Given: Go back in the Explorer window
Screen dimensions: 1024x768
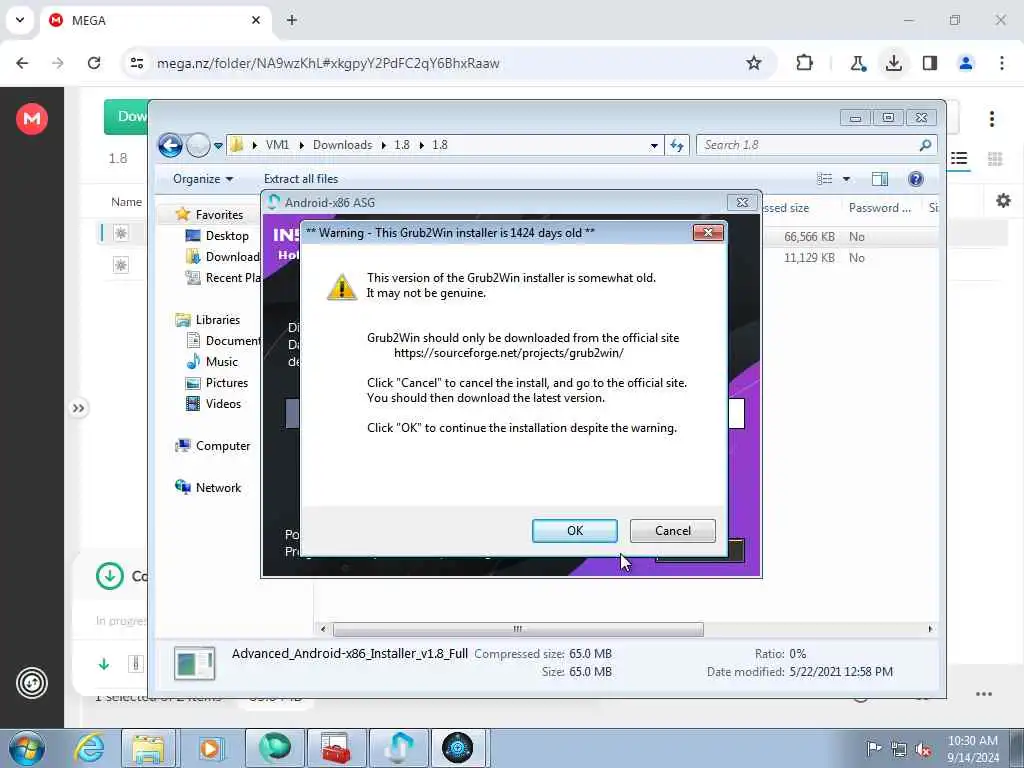Looking at the screenshot, I should 170,145.
